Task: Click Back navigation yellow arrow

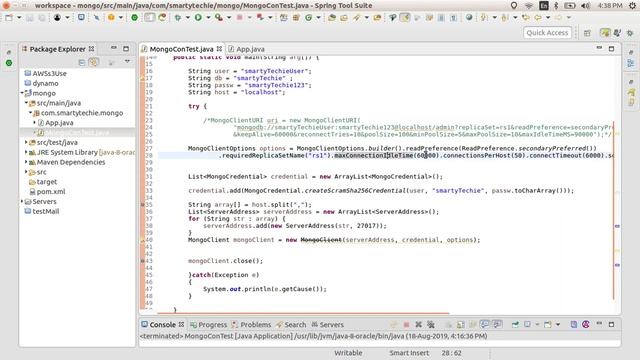Action: click(538, 18)
